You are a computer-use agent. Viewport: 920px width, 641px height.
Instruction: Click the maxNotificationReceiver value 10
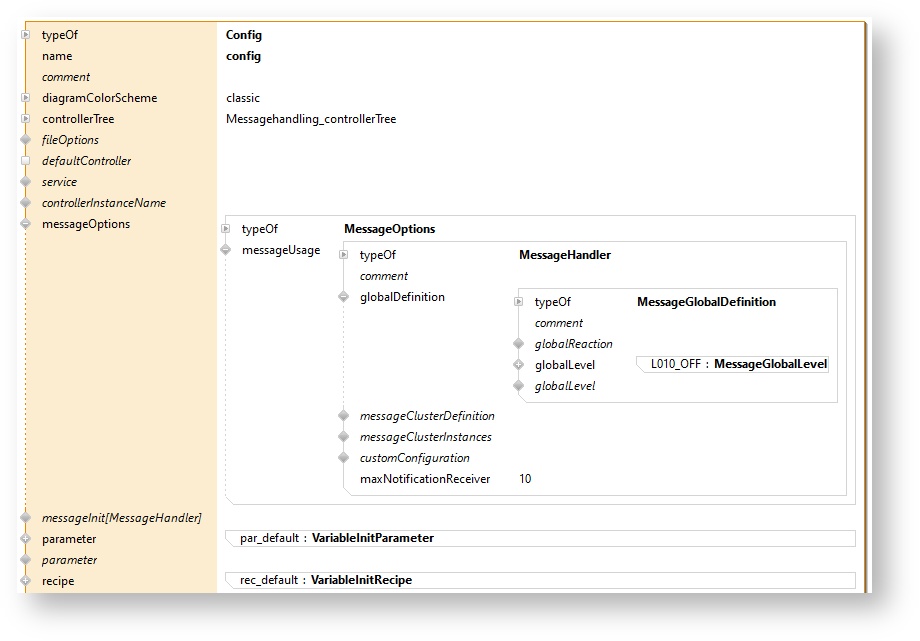coord(525,479)
